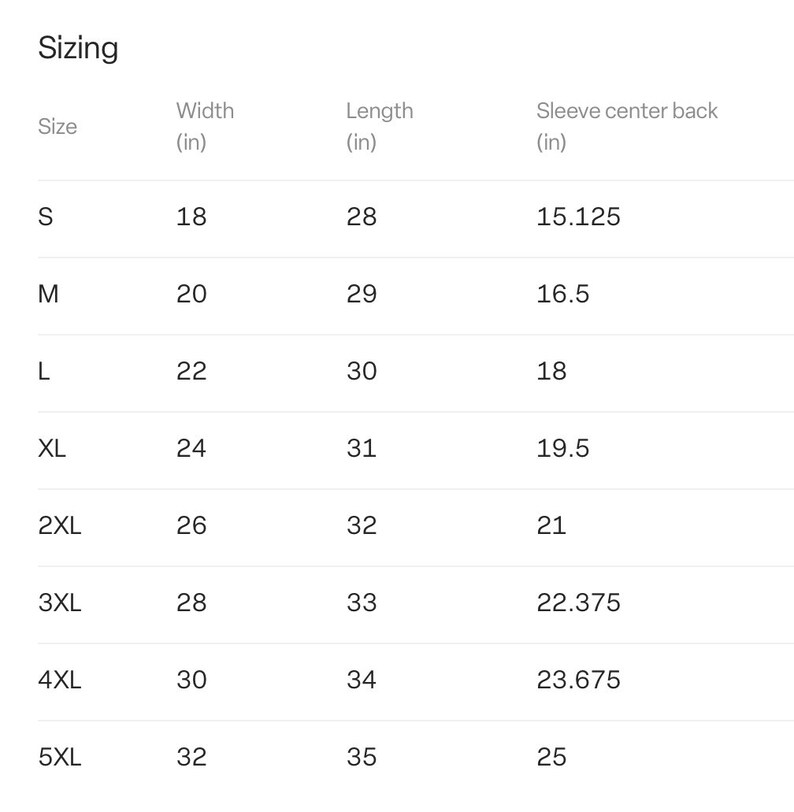Select the 2XL size row label
This screenshot has width=794, height=812.
(x=60, y=525)
